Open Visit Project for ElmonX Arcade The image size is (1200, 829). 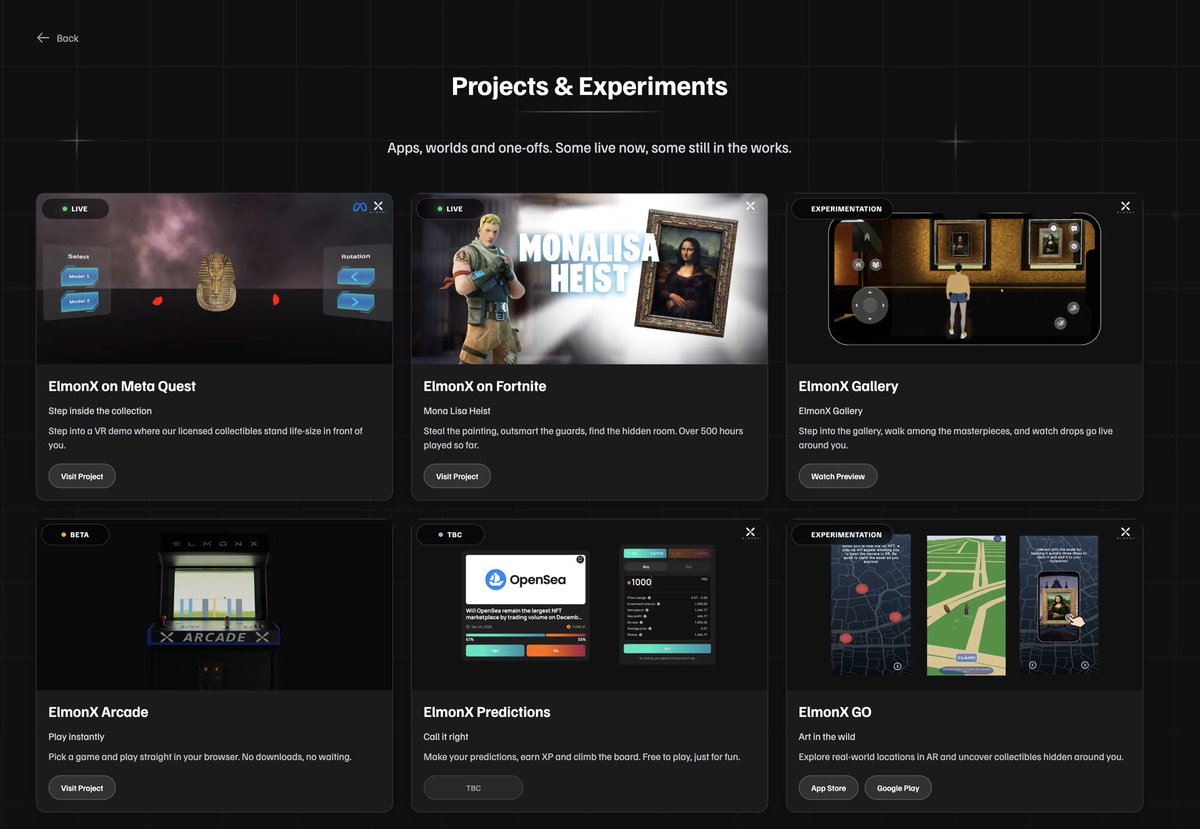[82, 788]
